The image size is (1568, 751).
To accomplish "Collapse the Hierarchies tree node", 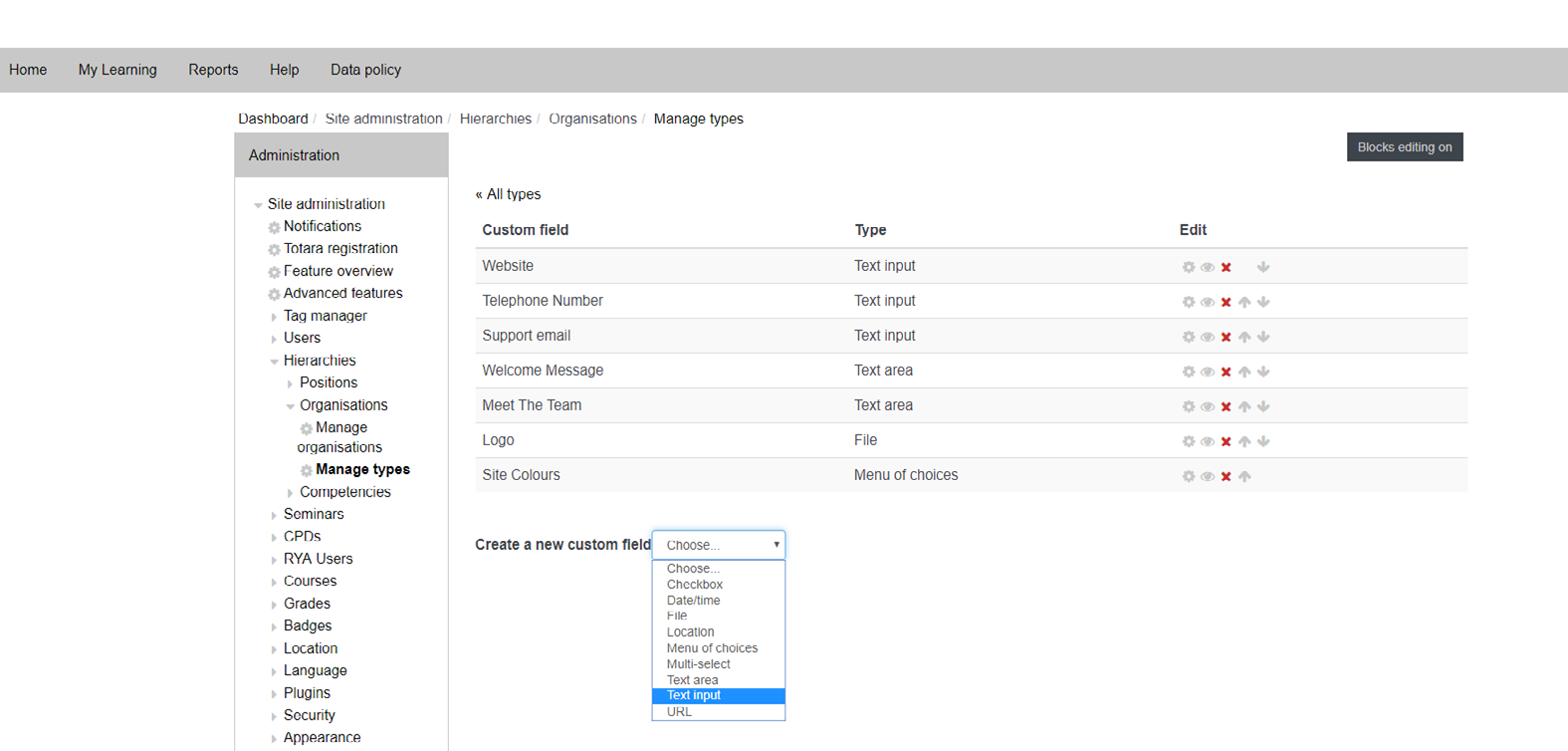I will pos(275,362).
